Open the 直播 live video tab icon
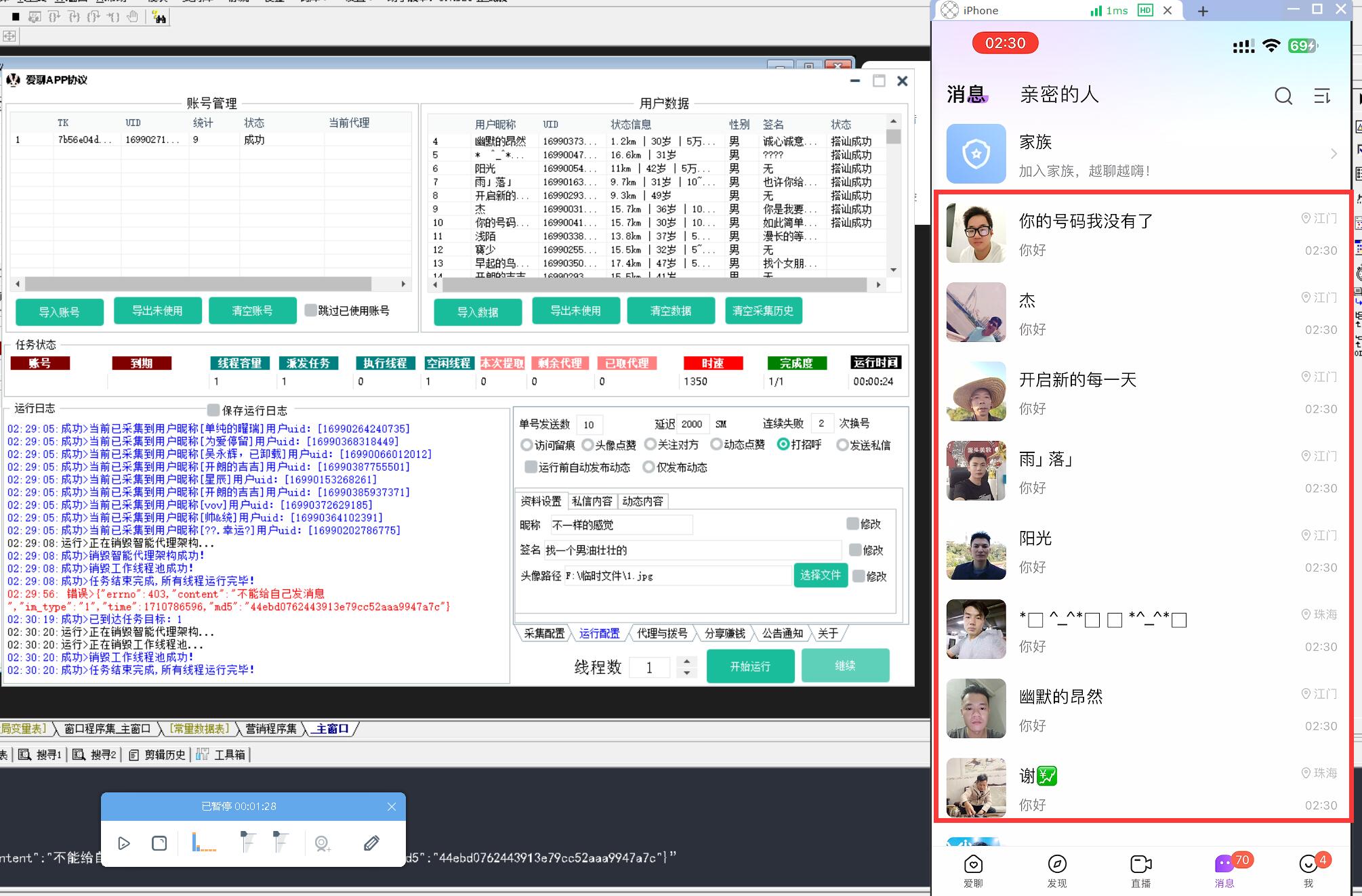 (x=1140, y=864)
